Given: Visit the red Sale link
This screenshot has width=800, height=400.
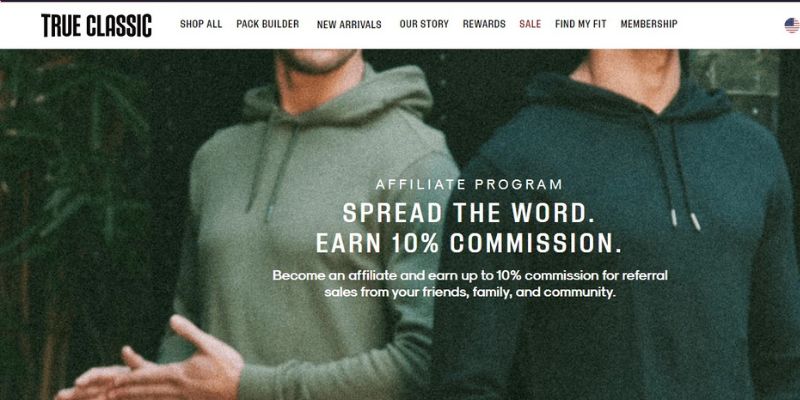Looking at the screenshot, I should click(x=530, y=24).
